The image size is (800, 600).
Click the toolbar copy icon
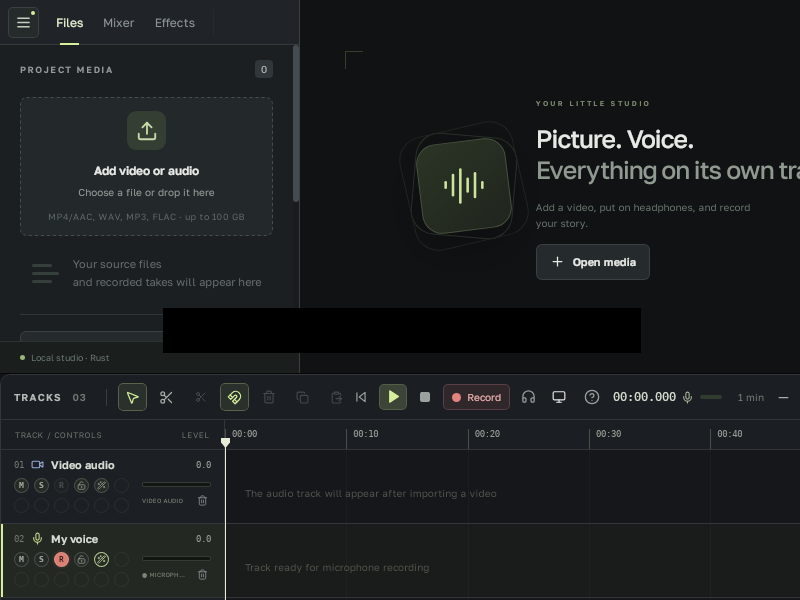coord(303,397)
